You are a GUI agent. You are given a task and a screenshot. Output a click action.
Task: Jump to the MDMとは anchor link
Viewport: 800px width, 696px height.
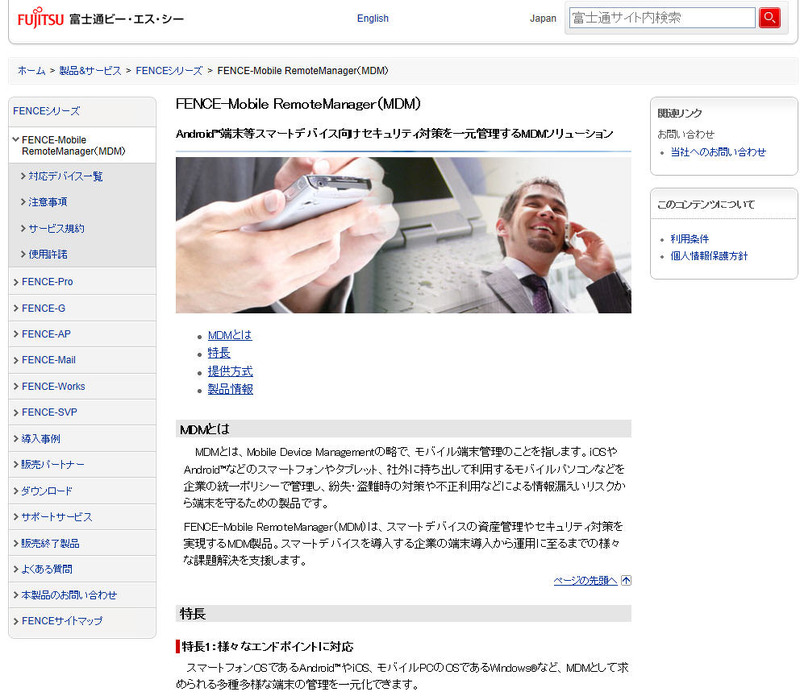pyautogui.click(x=229, y=335)
